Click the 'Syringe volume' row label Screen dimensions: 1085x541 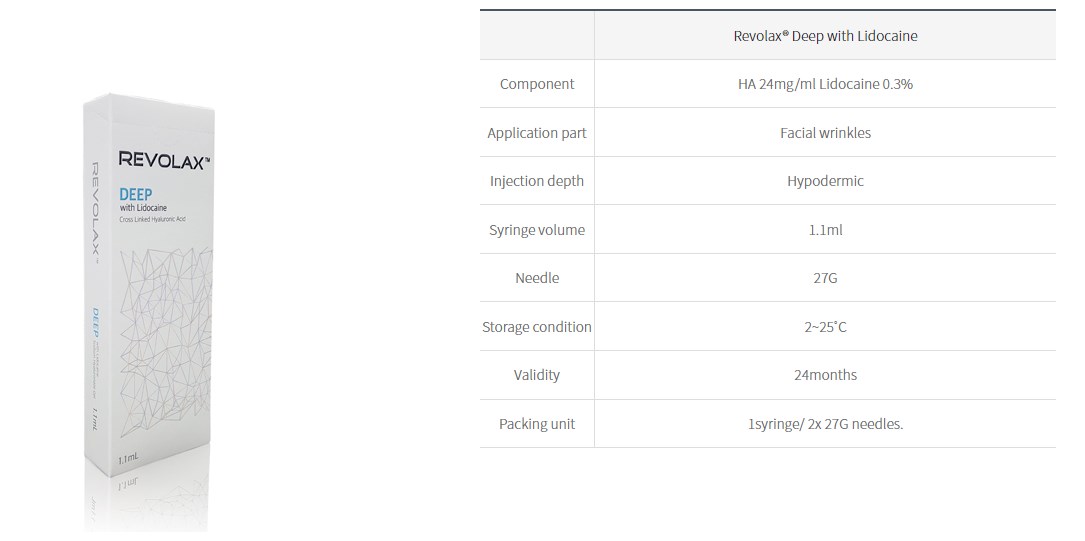pos(537,230)
